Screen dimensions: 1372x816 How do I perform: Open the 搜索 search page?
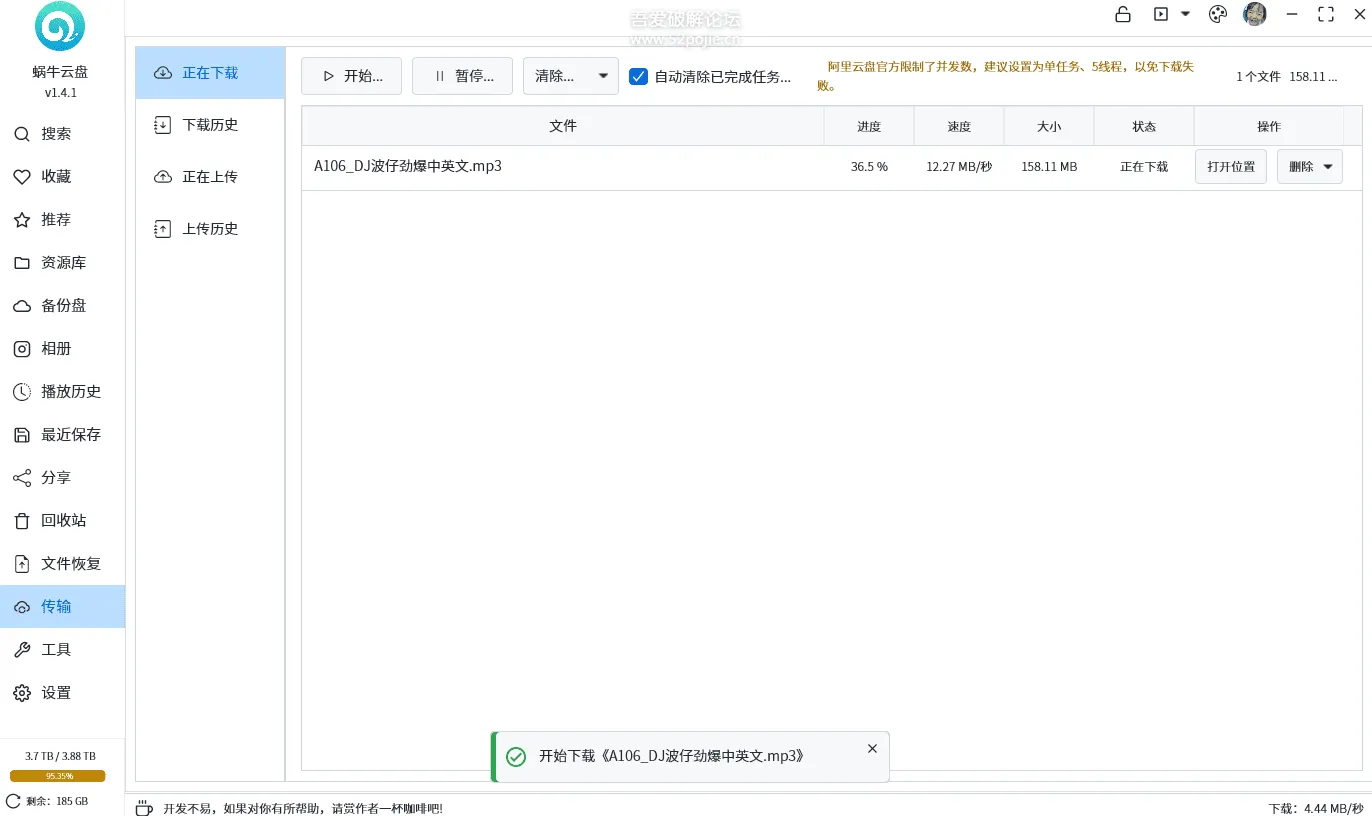tap(62, 134)
